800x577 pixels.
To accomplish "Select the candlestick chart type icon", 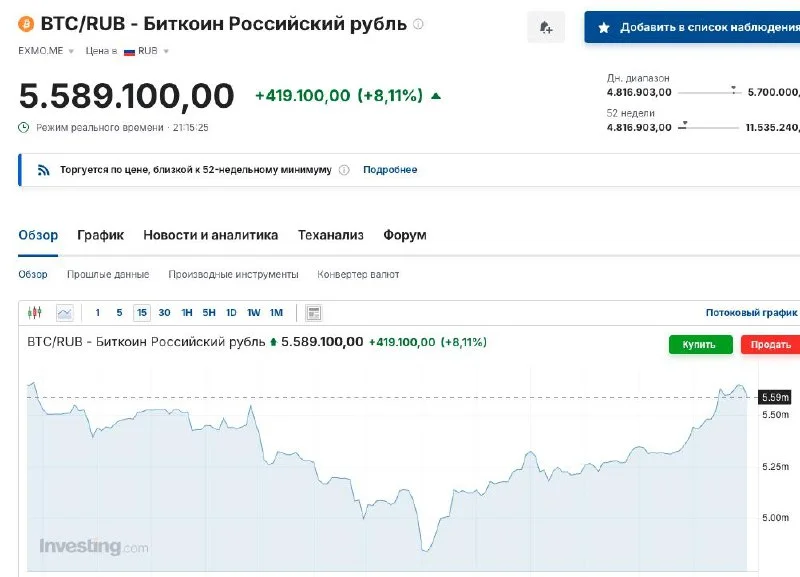I will coord(36,313).
